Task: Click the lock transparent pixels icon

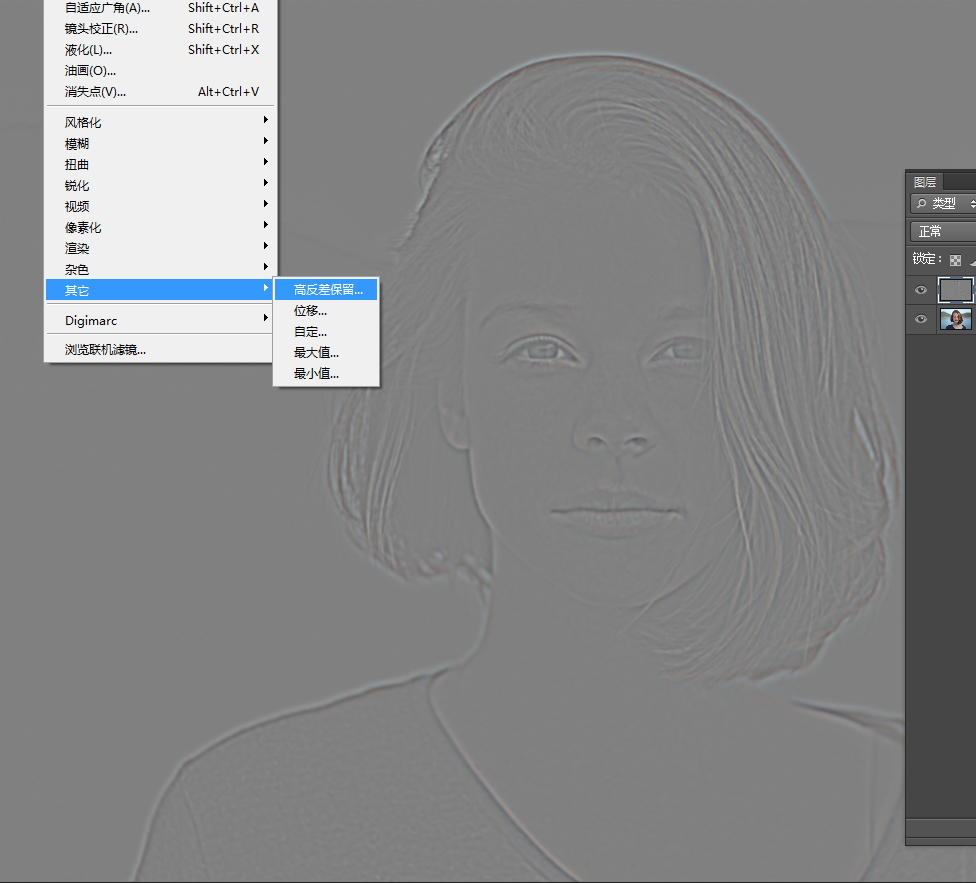Action: pyautogui.click(x=955, y=260)
